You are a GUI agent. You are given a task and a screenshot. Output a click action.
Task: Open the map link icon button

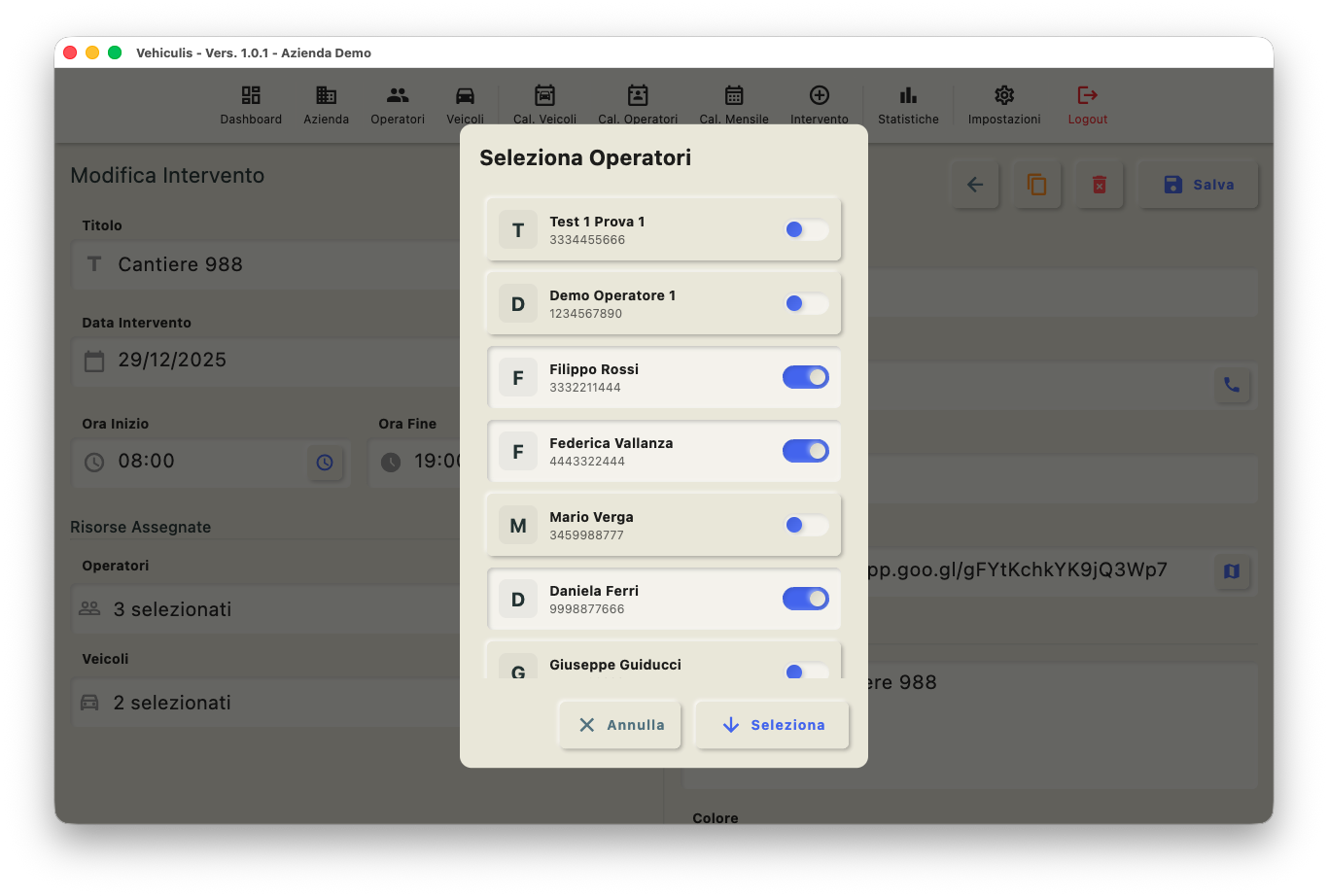(1231, 571)
